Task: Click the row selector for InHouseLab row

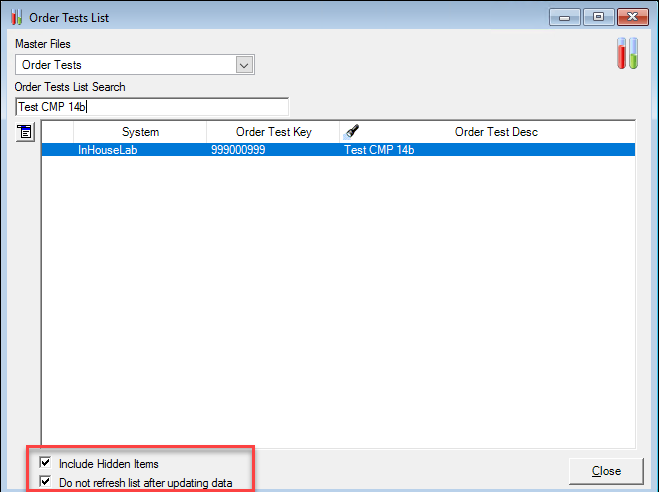Action: coord(57,150)
